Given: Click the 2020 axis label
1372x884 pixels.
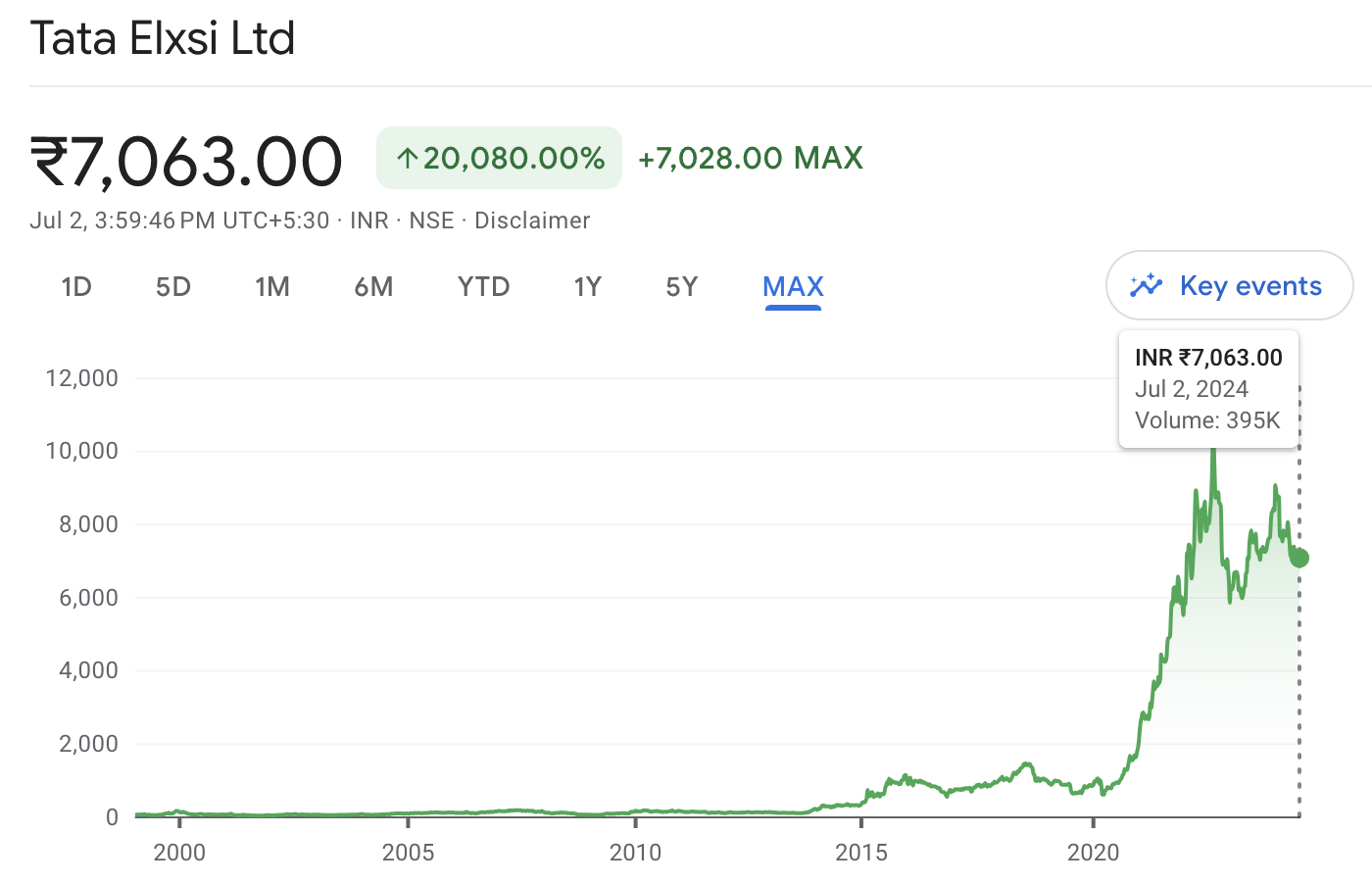Looking at the screenshot, I should click(1094, 853).
